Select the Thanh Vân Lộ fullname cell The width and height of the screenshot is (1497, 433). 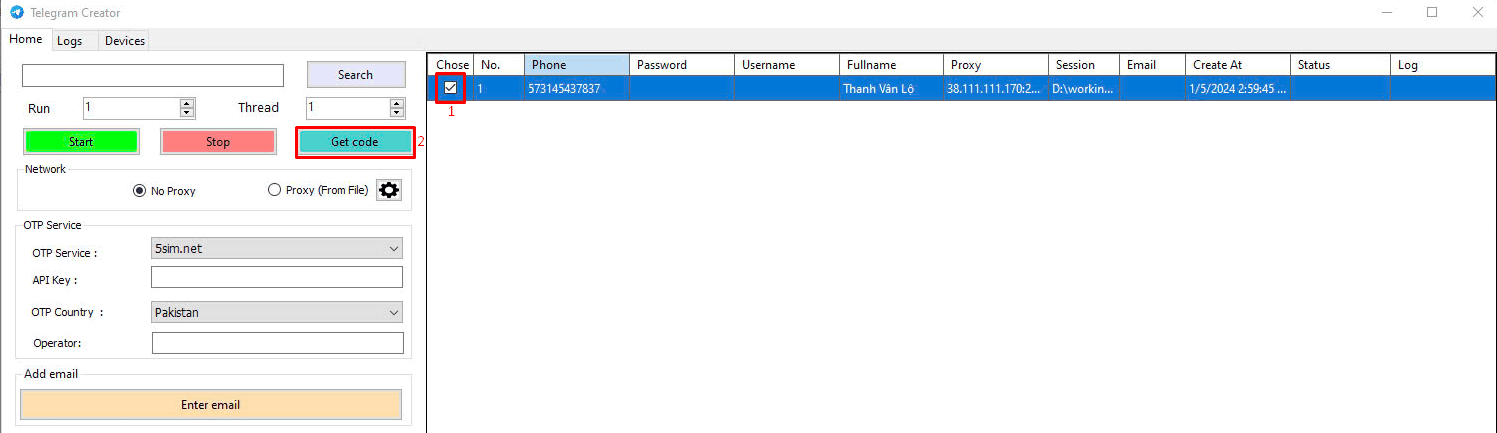(892, 88)
